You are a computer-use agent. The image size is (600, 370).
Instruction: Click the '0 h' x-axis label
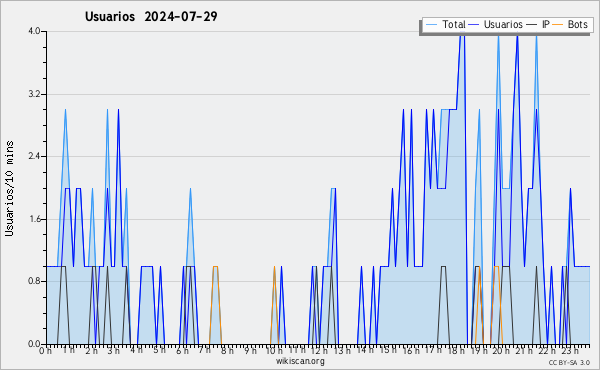pos(45,350)
